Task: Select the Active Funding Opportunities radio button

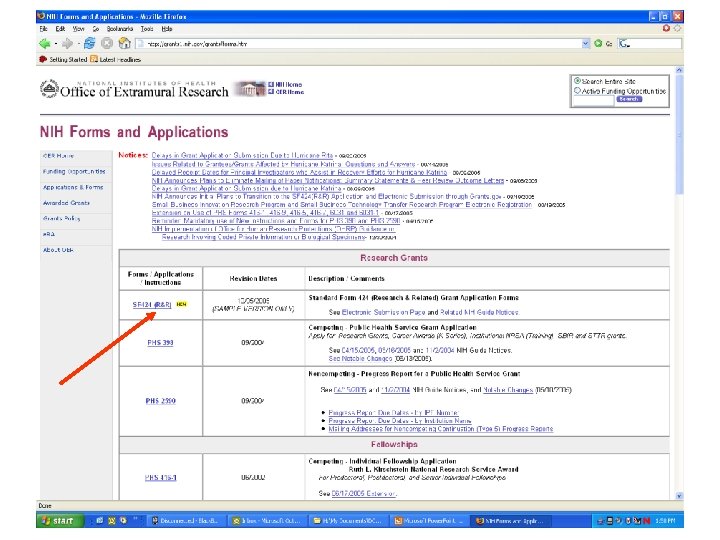Action: click(577, 91)
